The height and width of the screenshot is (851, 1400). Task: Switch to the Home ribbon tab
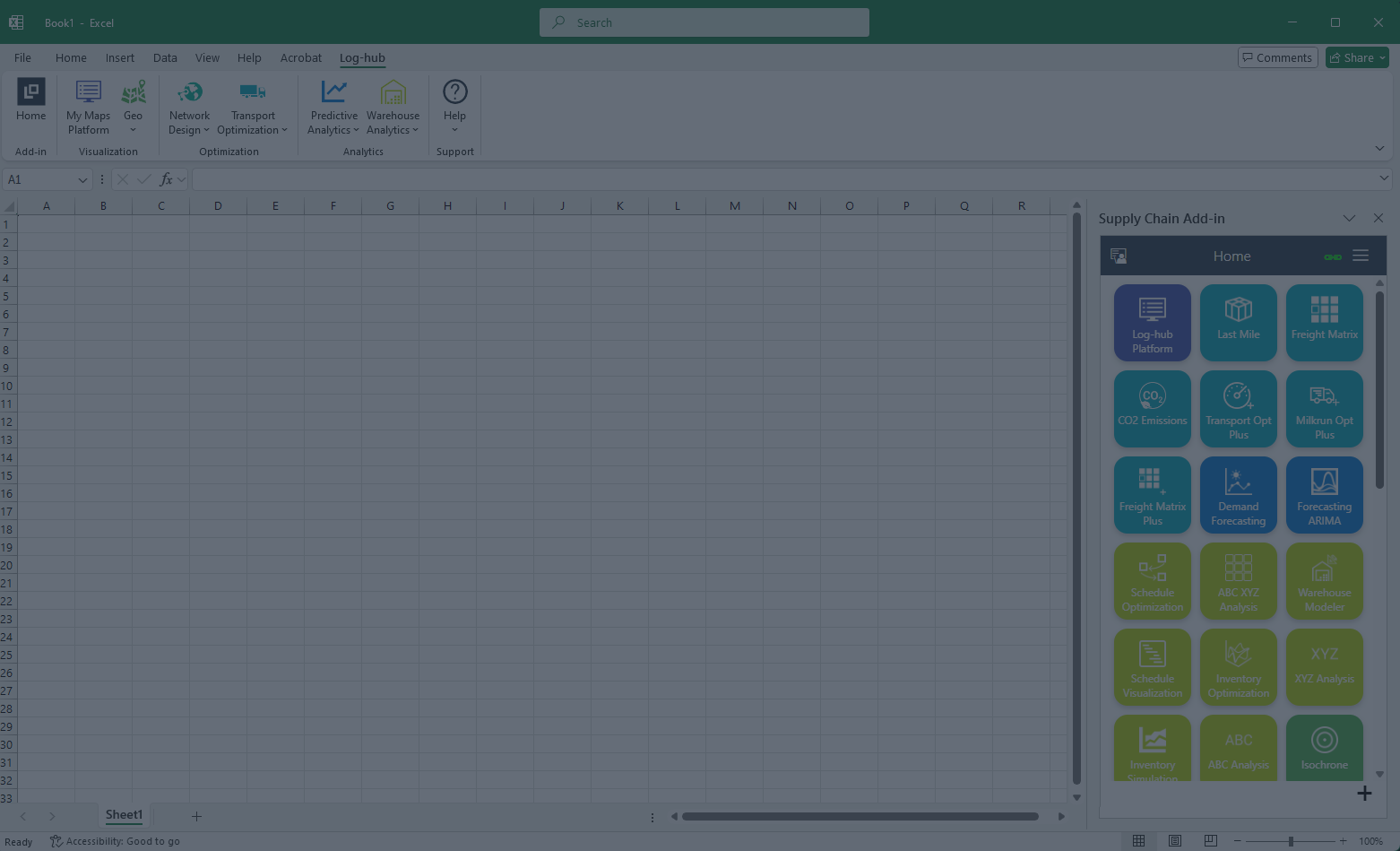click(71, 57)
